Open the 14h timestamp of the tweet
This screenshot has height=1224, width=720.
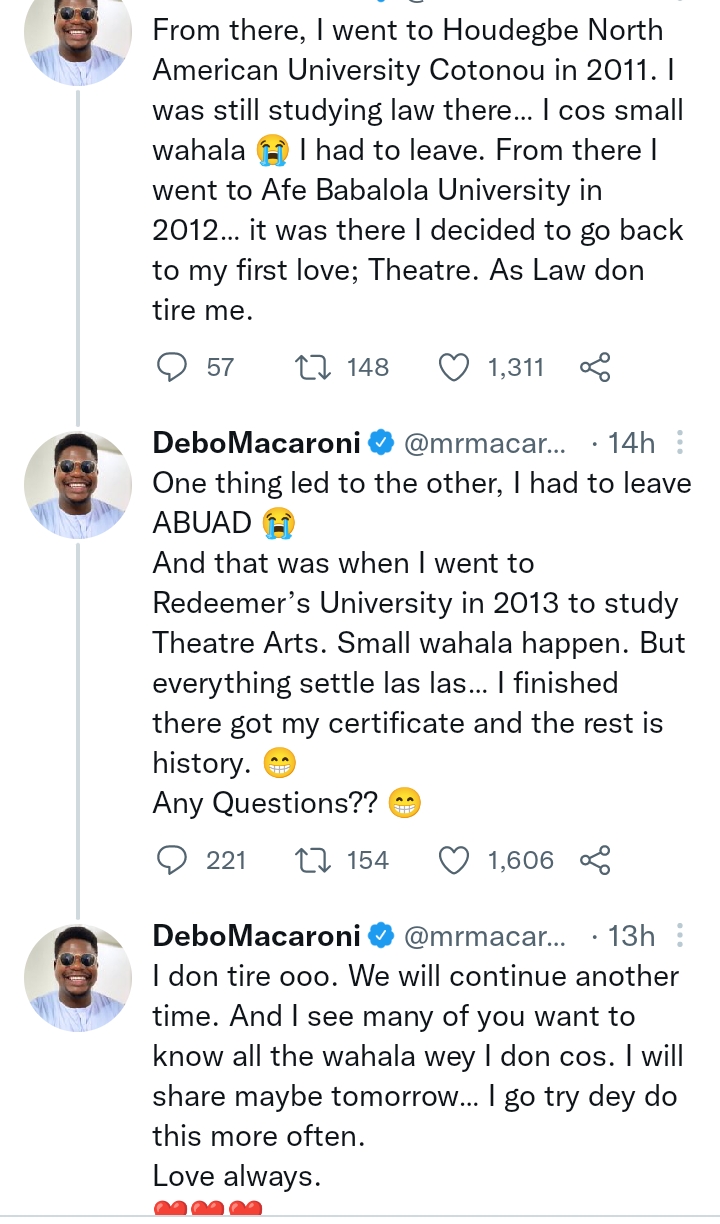630,442
